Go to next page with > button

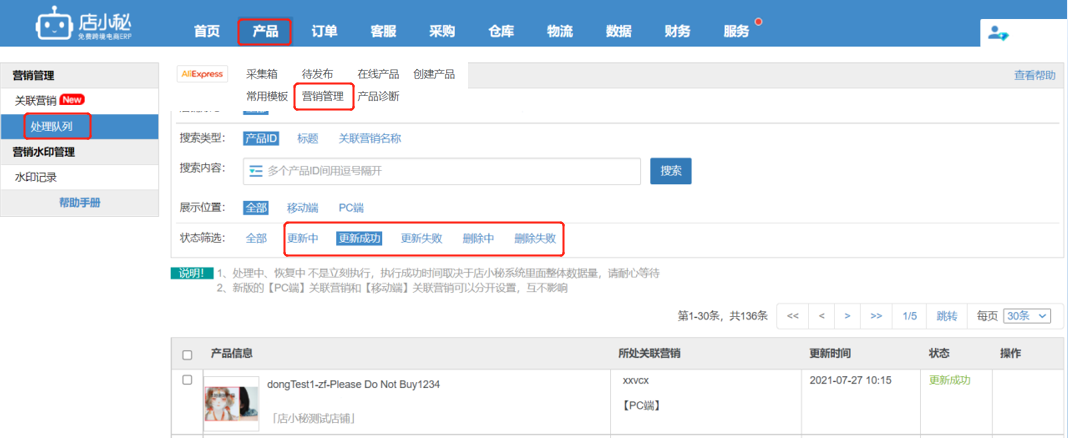[847, 316]
